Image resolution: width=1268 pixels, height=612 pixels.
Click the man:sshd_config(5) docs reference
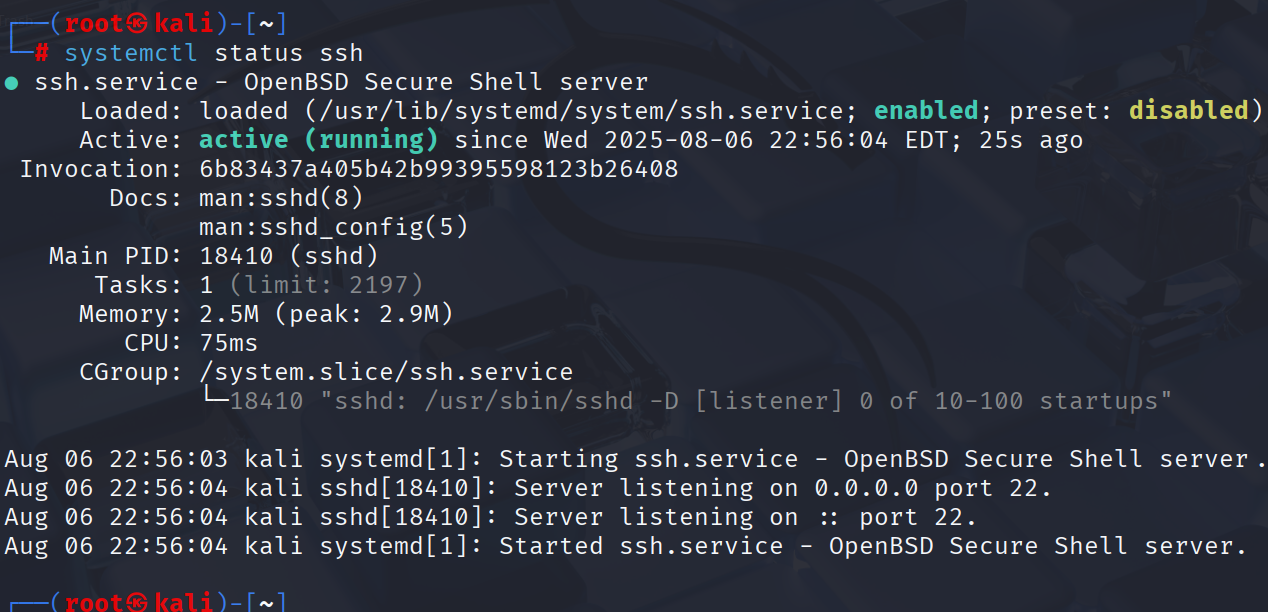coord(334,227)
